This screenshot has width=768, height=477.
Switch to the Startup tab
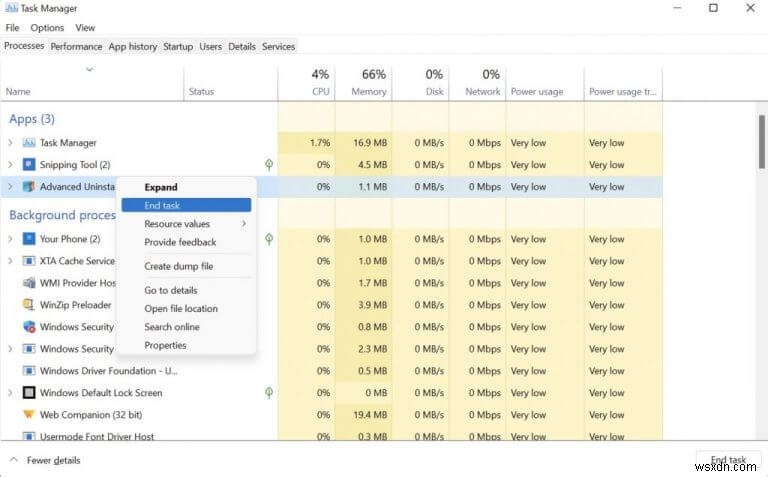(x=178, y=47)
